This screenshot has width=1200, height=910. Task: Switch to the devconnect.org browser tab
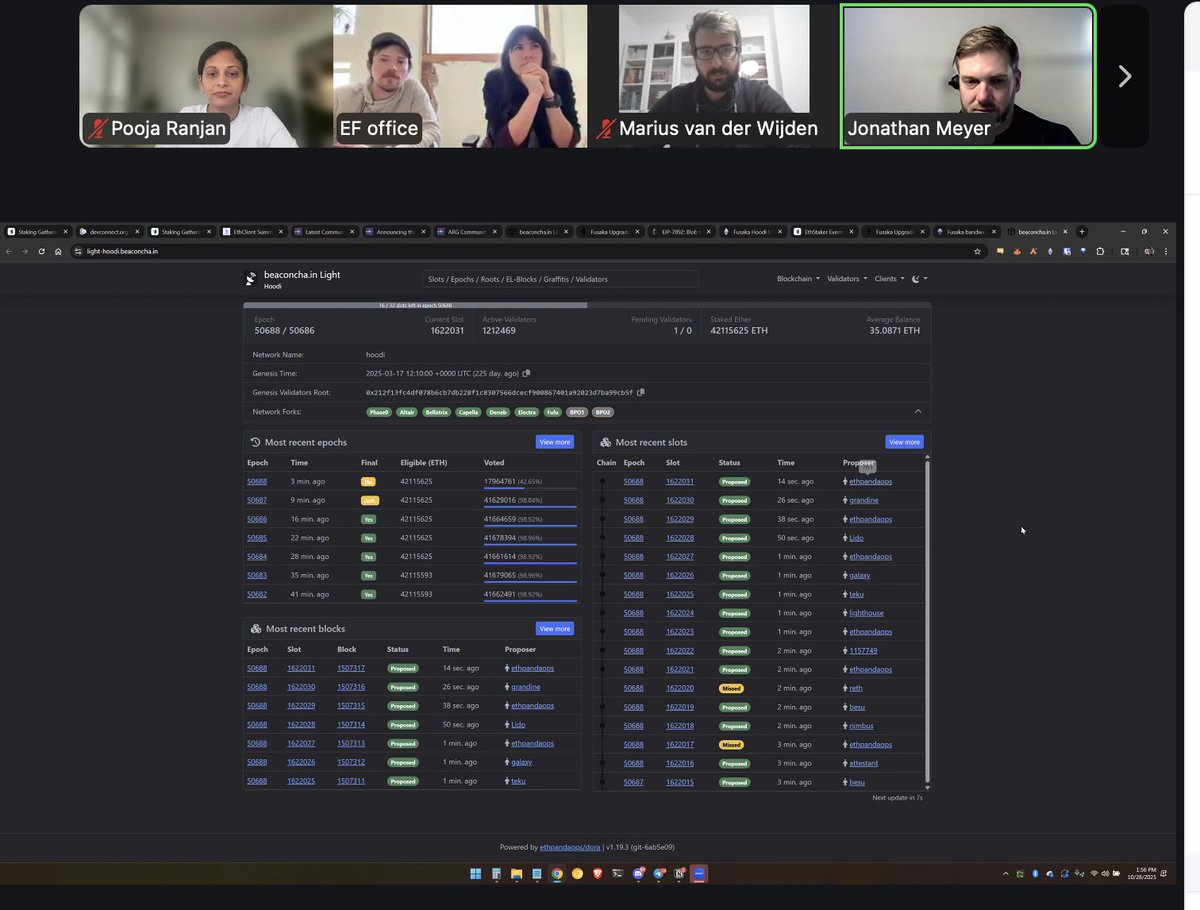point(108,231)
